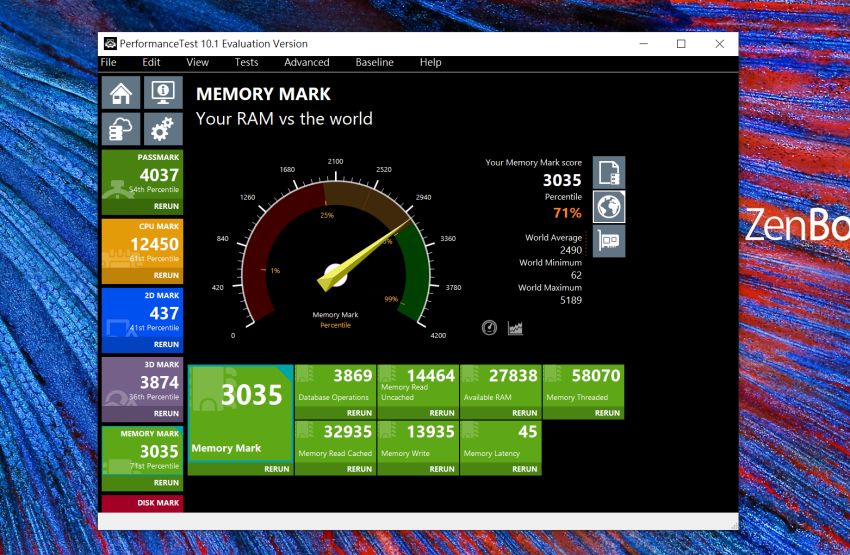Click the memory hardware card icon
Image resolution: width=850 pixels, height=555 pixels.
point(609,241)
